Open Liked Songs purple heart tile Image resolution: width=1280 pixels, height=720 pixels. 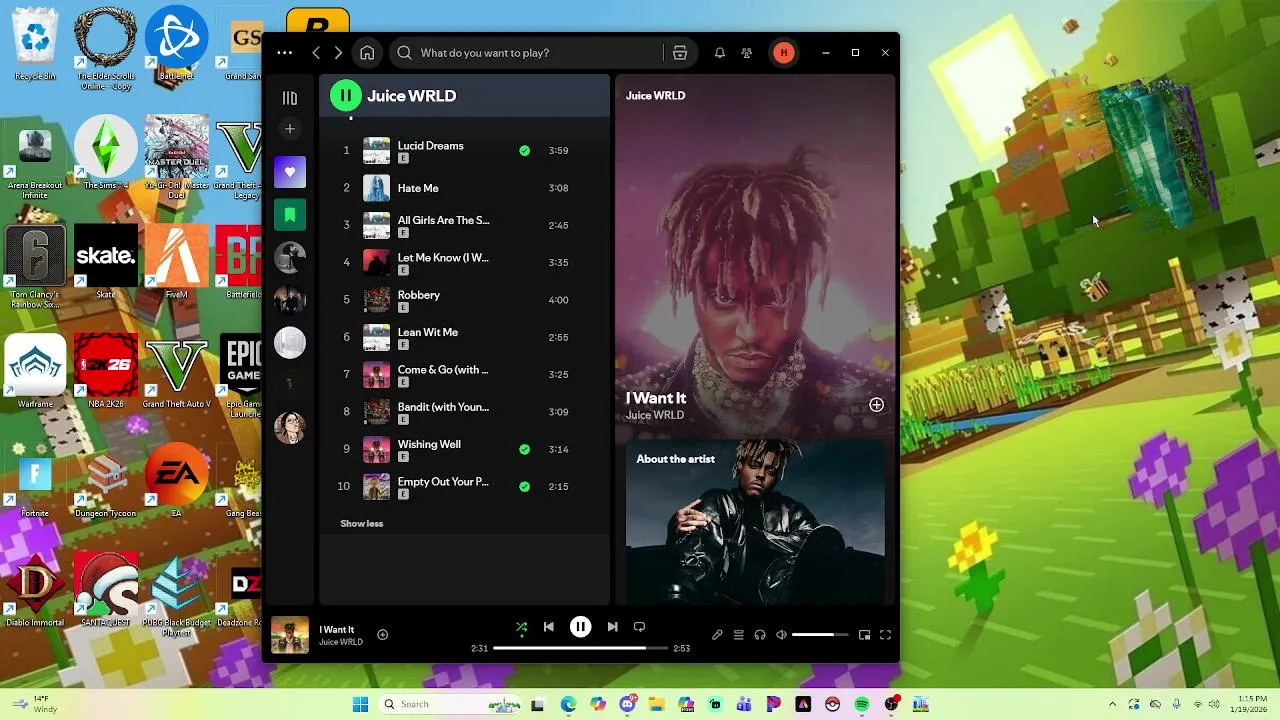(x=290, y=172)
